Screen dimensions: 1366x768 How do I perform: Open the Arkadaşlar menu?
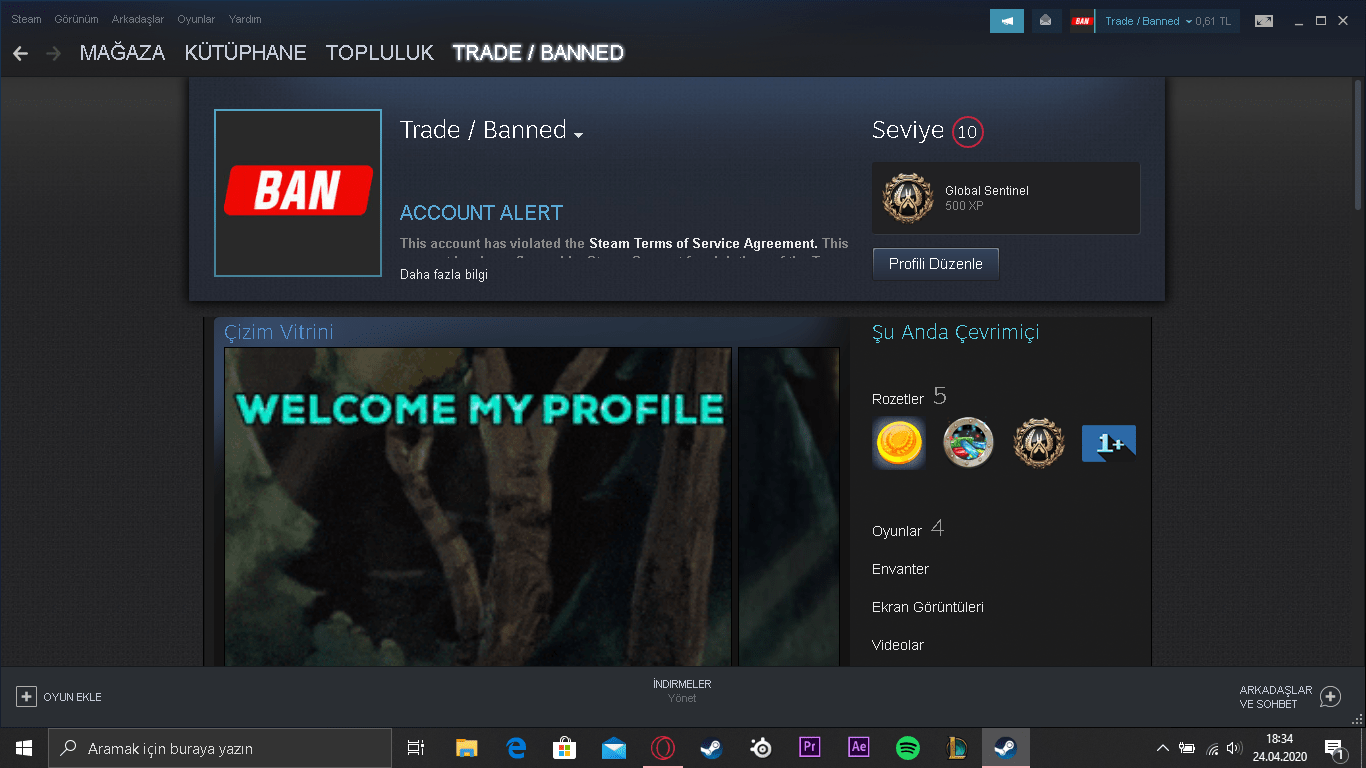click(x=138, y=19)
